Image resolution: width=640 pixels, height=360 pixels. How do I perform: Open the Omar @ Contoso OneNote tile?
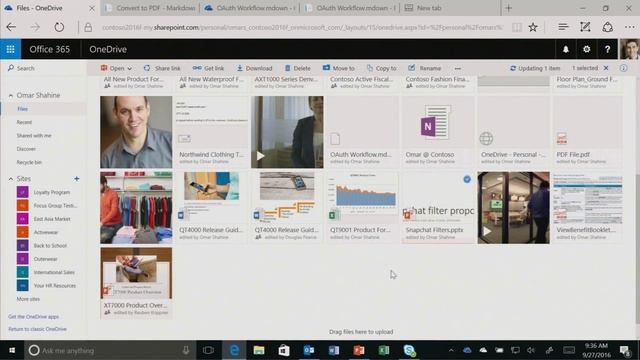pos(438,132)
